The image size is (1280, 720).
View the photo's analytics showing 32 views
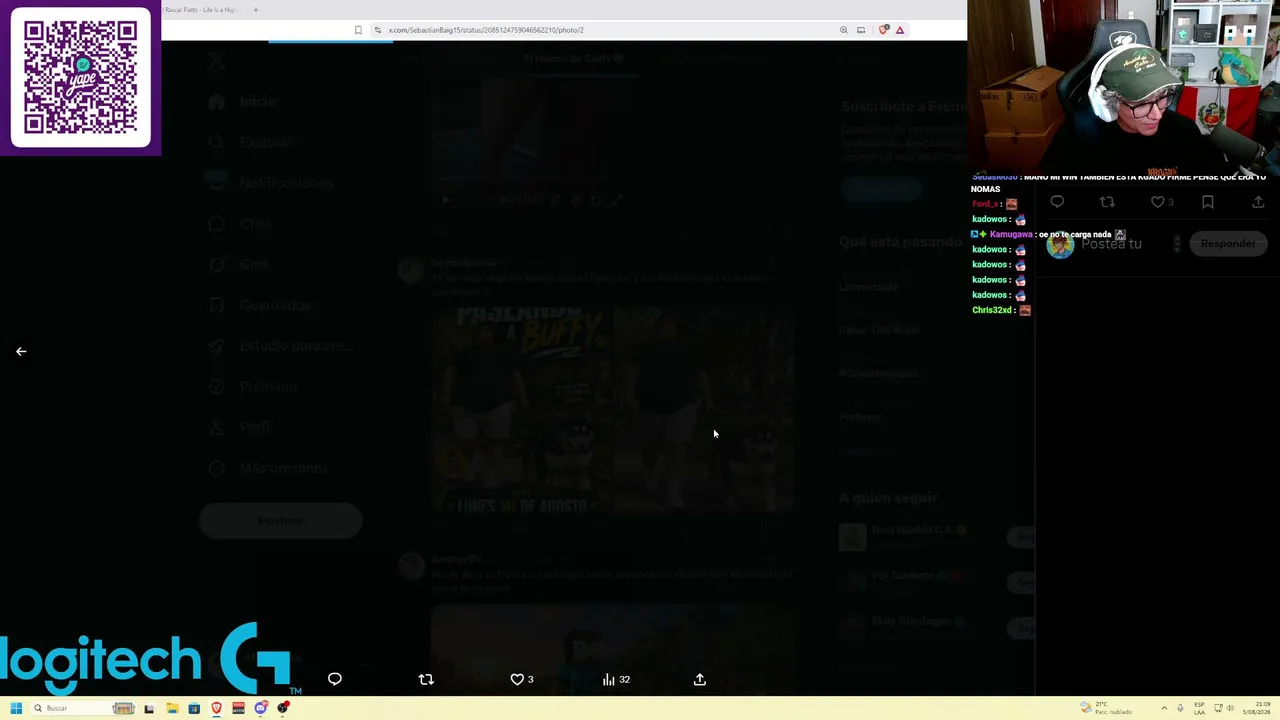616,679
